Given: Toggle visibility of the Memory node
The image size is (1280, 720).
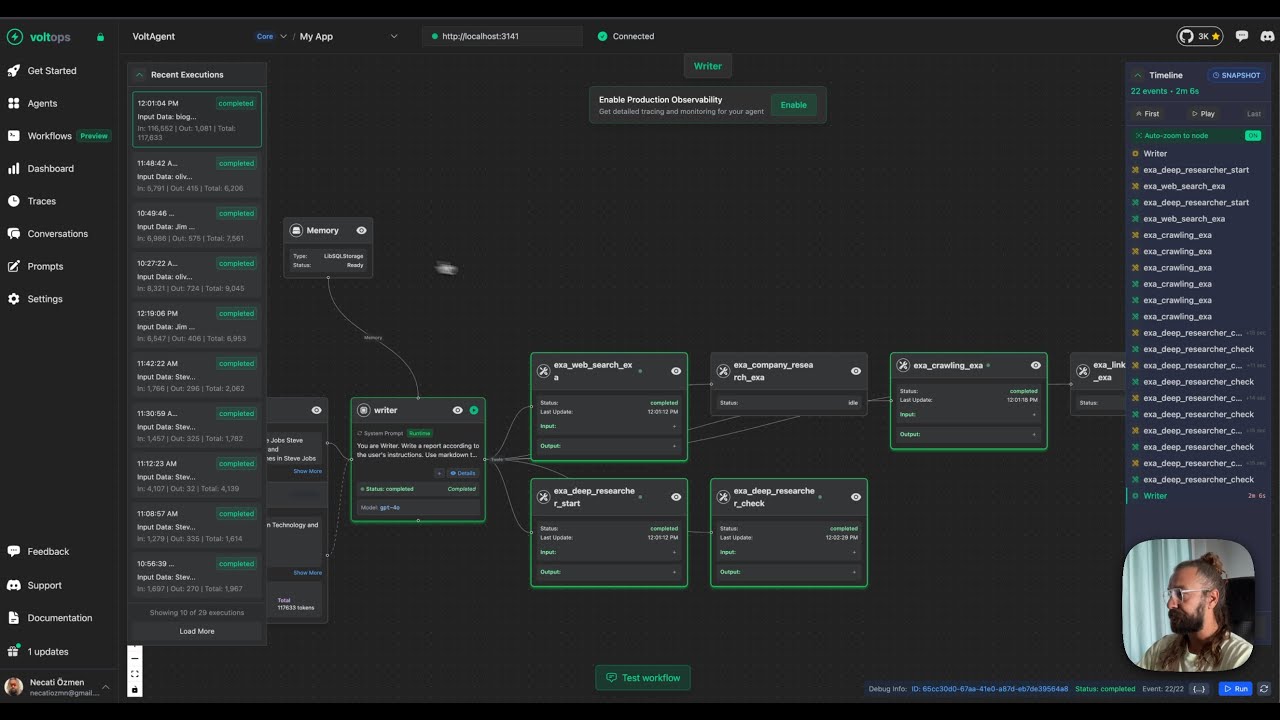Looking at the screenshot, I should pos(361,230).
